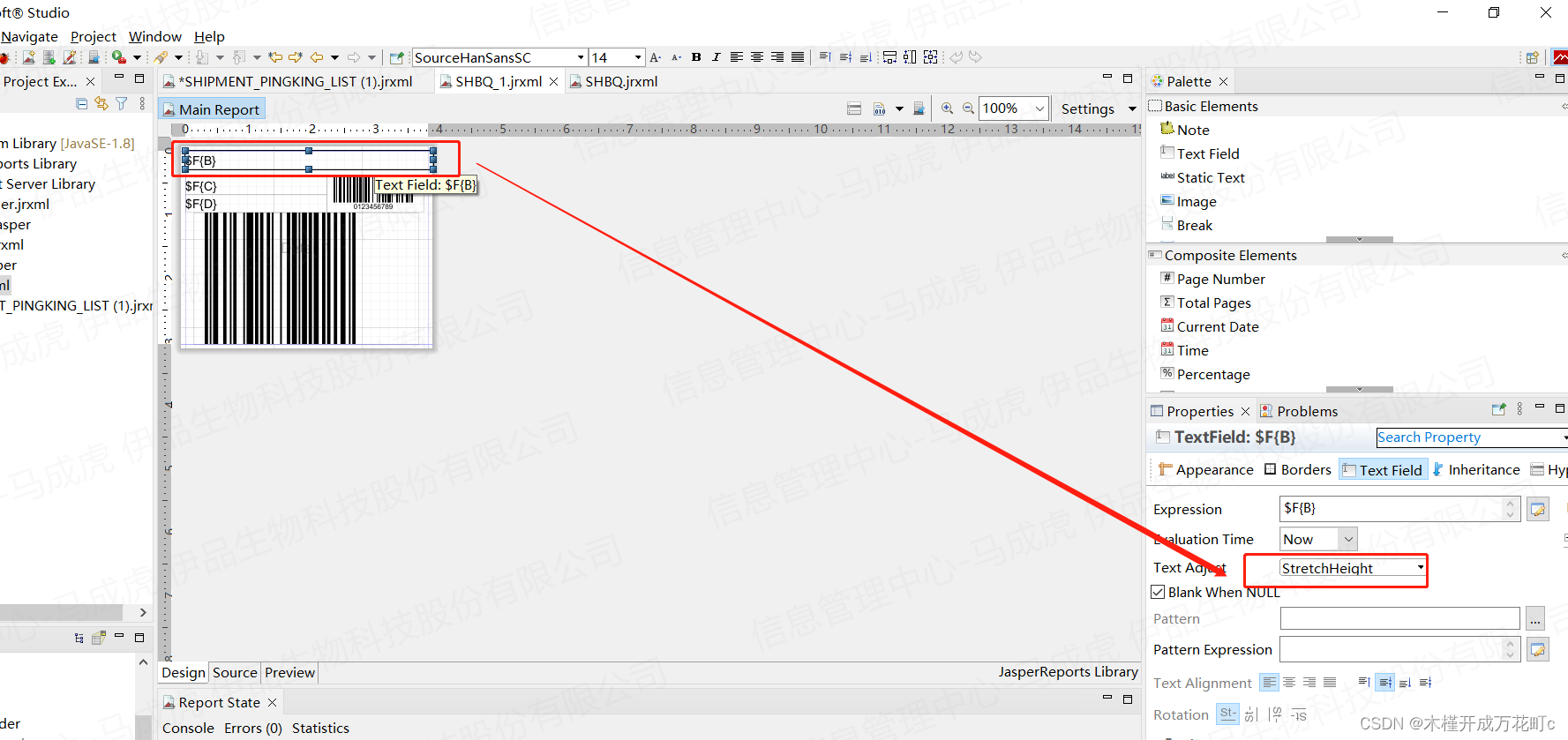Set Text Alignment to center in Properties
Image resolution: width=1568 pixels, height=740 pixels.
click(1289, 682)
